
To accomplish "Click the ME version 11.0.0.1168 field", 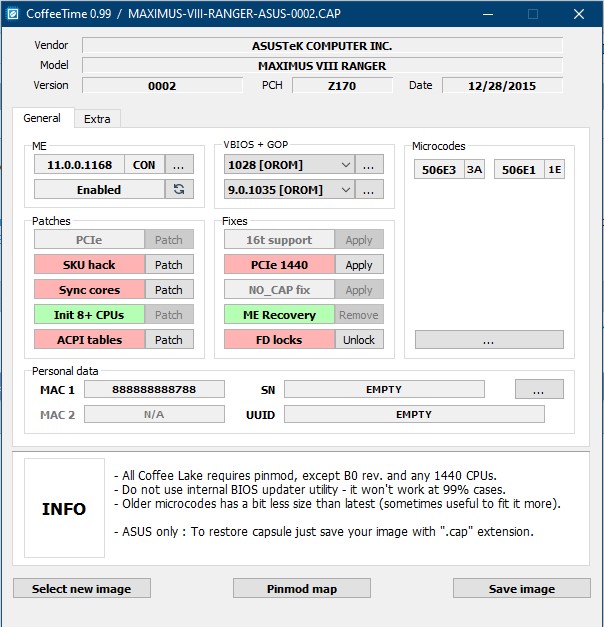I will click(79, 164).
